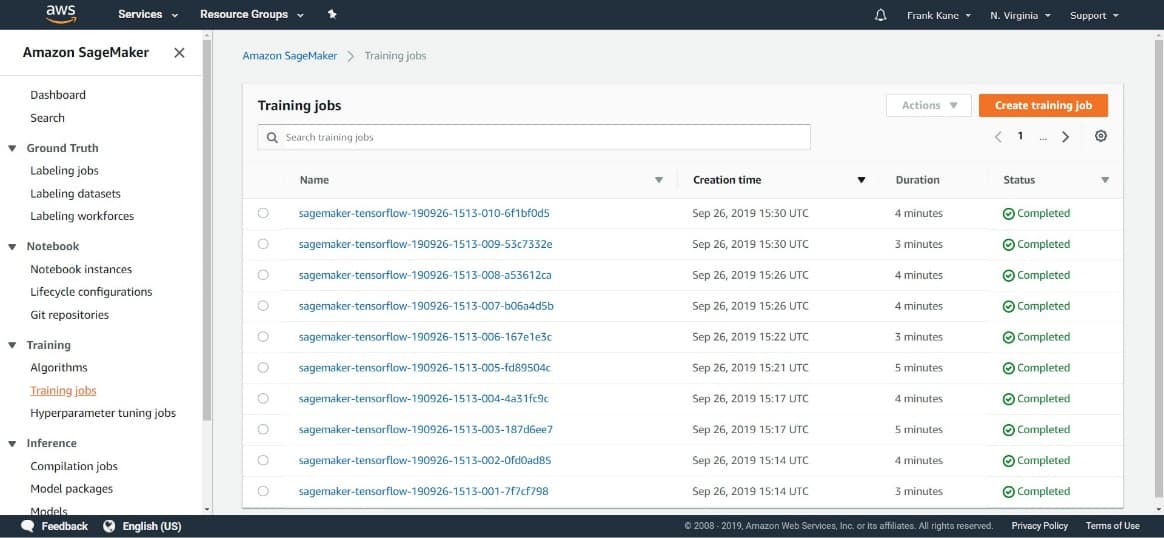The height and width of the screenshot is (538, 1164).
Task: Open Hyperparameter tuning jobs
Action: tap(103, 413)
